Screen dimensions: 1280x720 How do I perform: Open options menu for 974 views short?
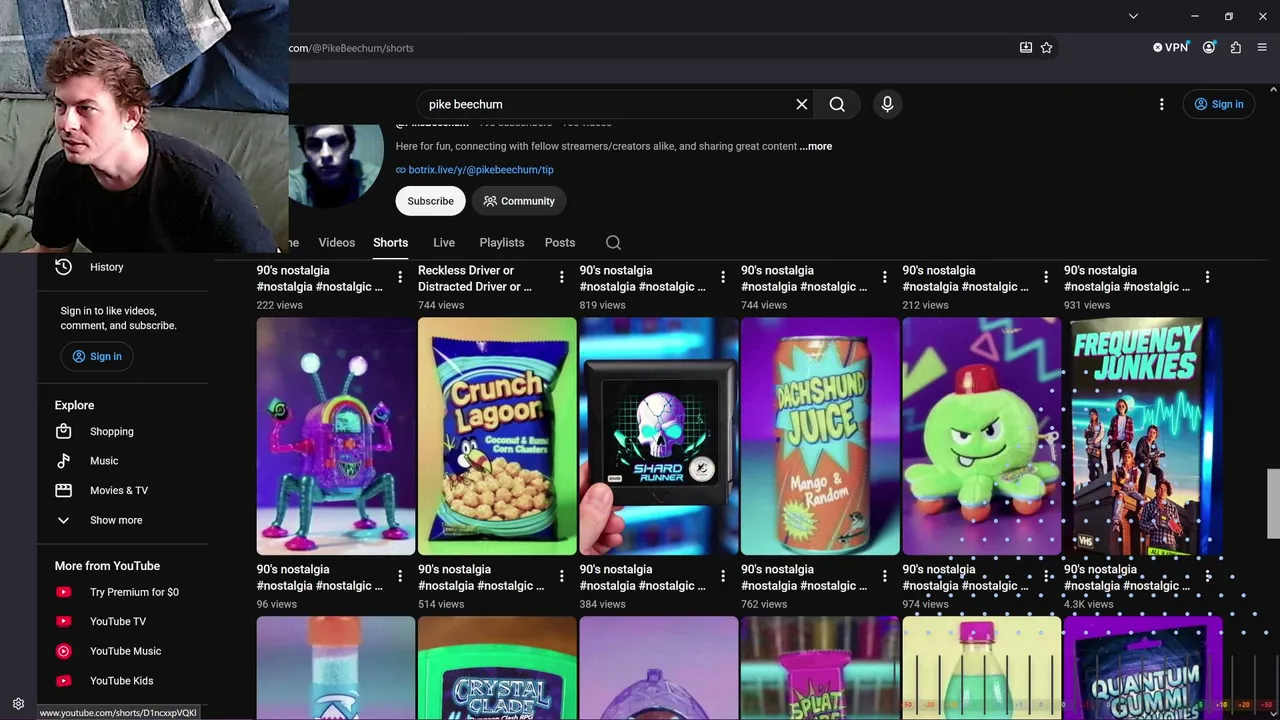tap(1046, 576)
